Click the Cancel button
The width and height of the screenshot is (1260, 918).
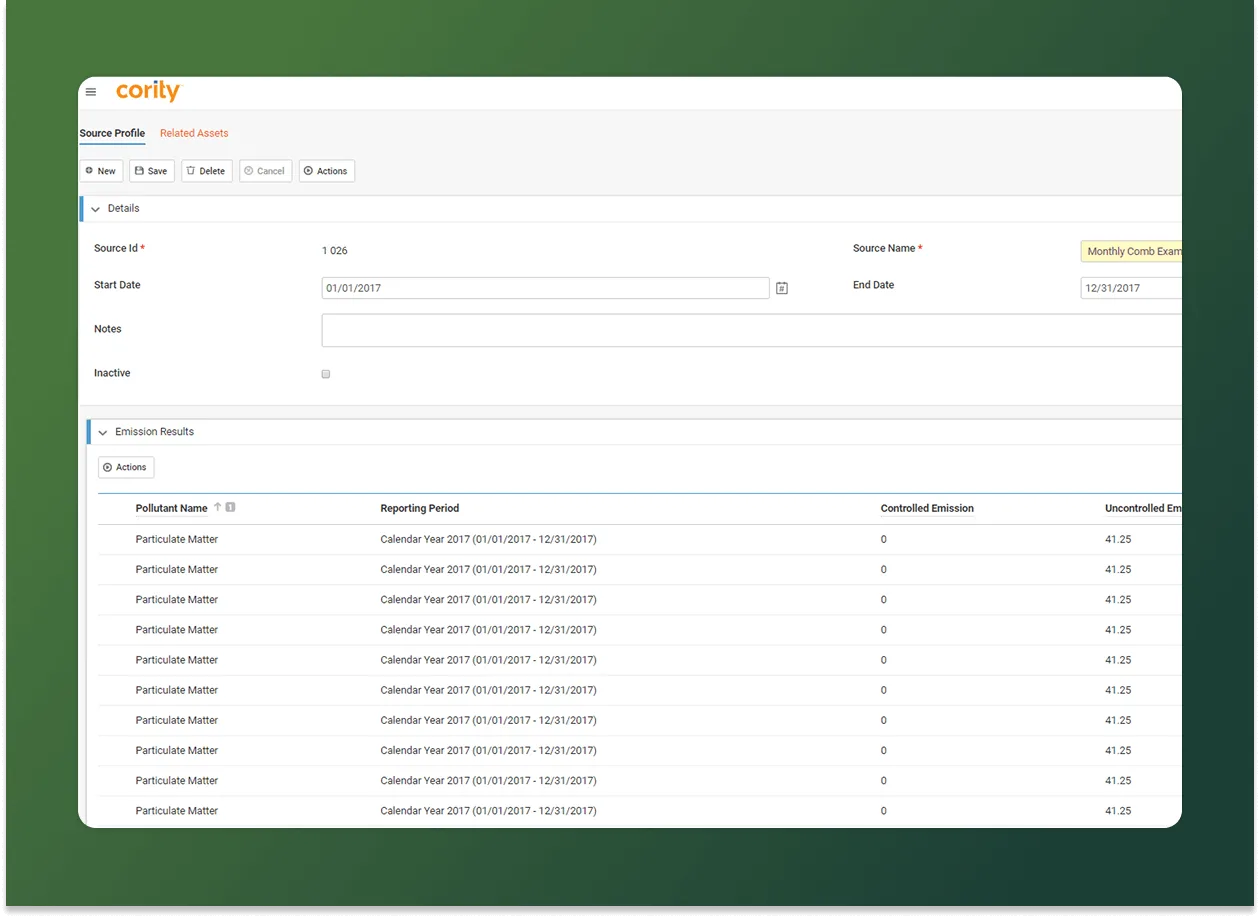pyautogui.click(x=265, y=170)
